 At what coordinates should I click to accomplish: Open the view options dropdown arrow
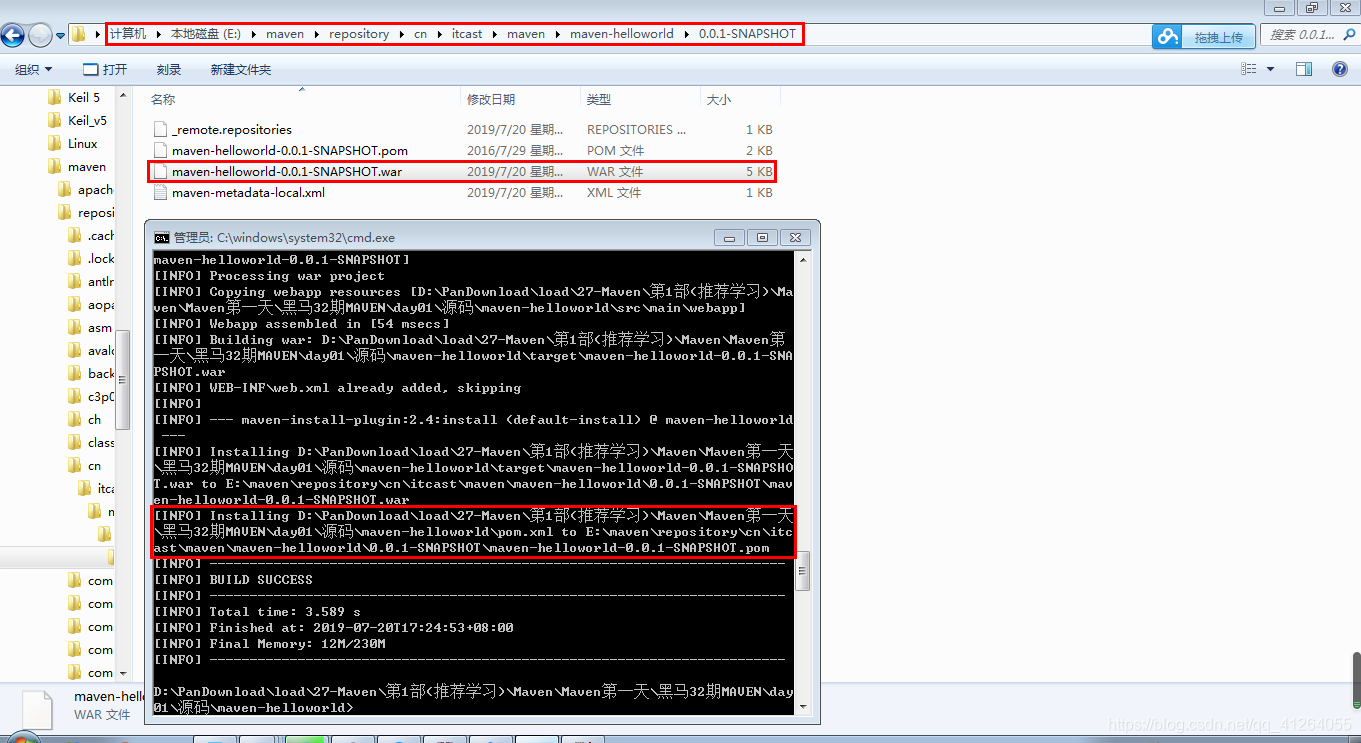point(1271,70)
